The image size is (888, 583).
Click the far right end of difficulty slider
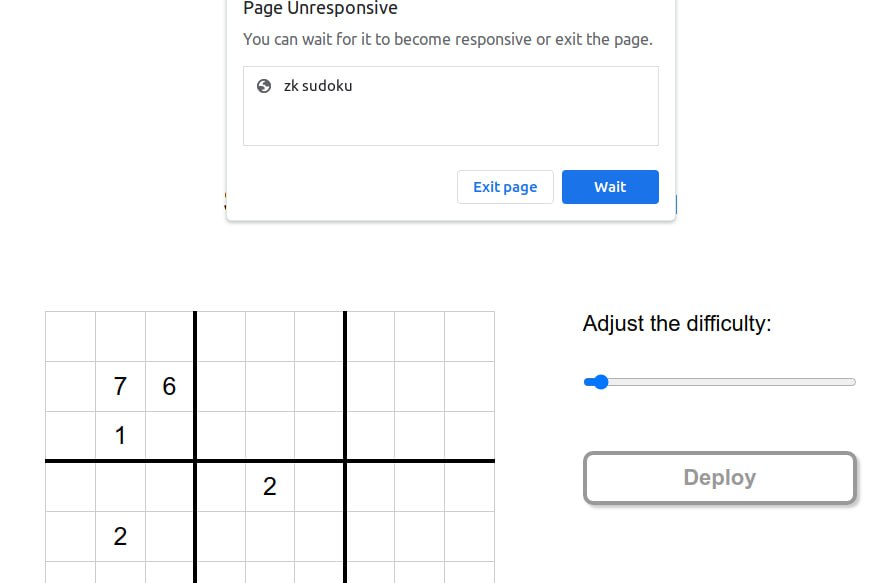[853, 382]
